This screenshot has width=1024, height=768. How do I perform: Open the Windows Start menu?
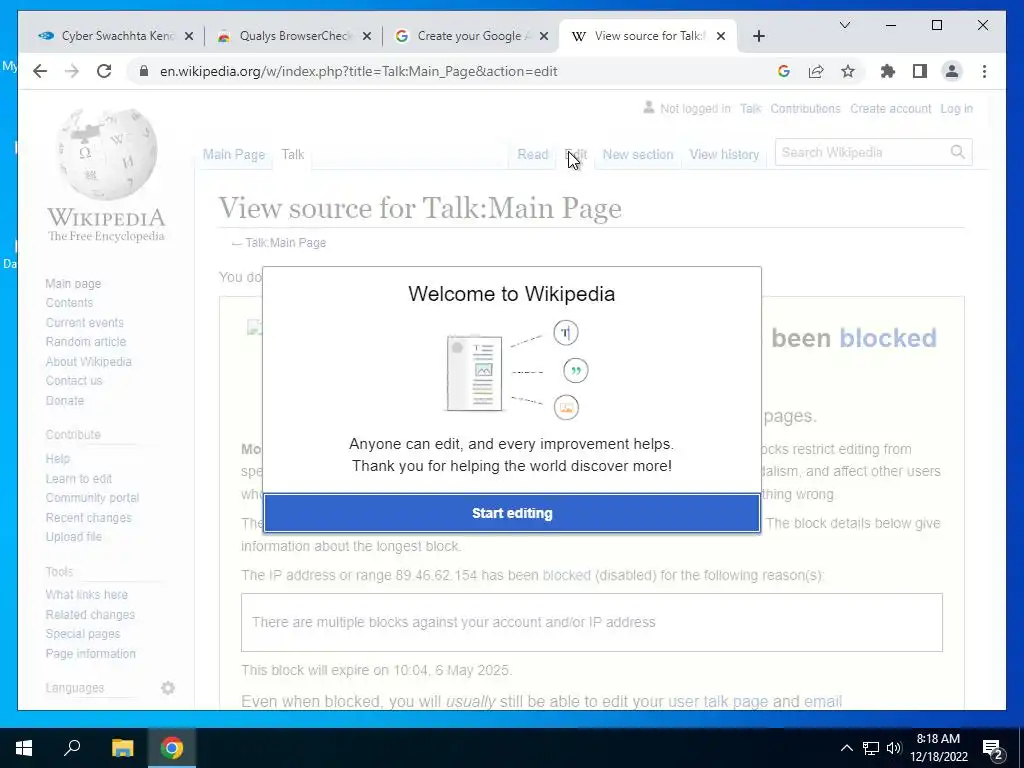(24, 748)
